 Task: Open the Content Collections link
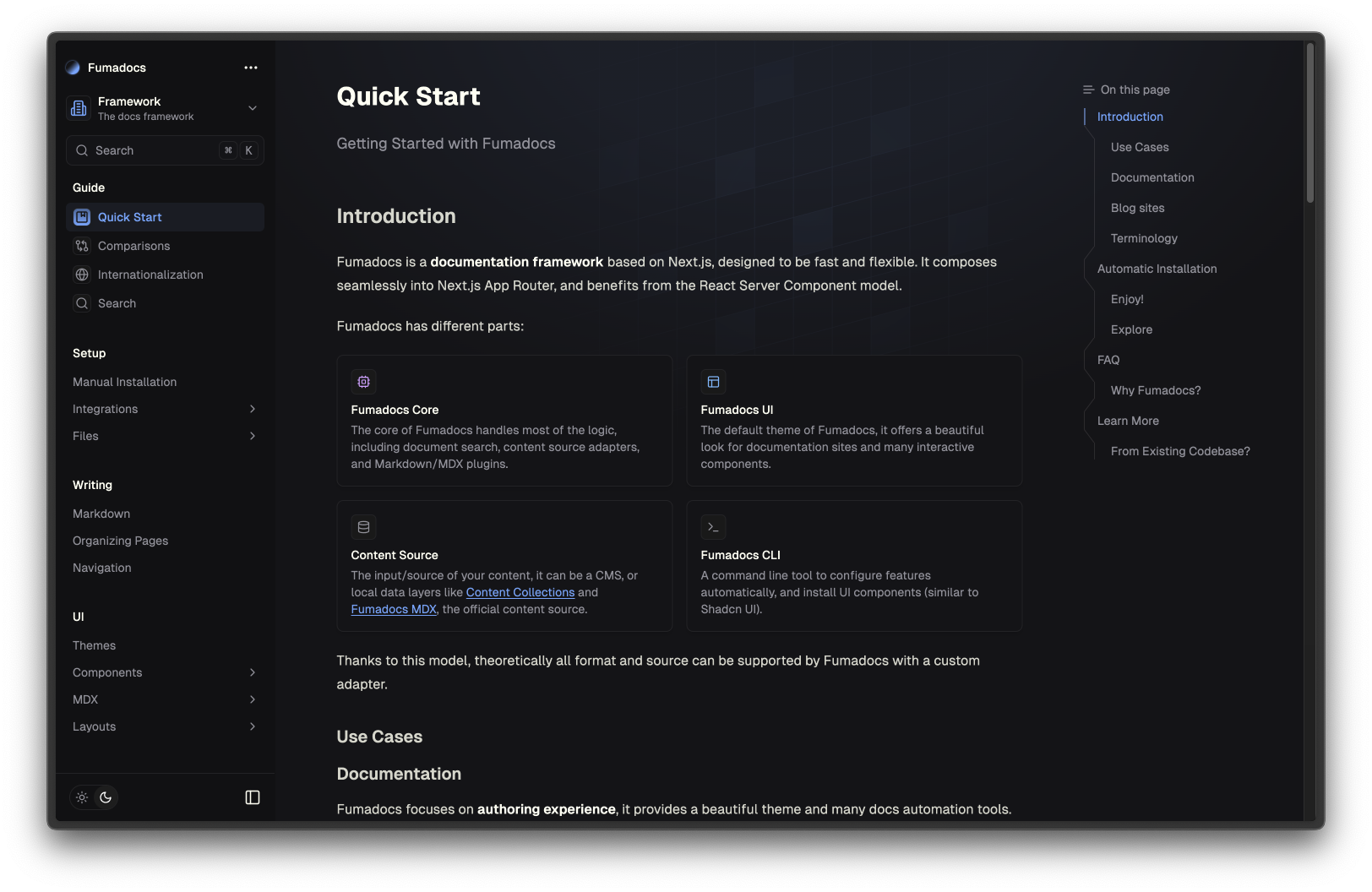(x=520, y=592)
